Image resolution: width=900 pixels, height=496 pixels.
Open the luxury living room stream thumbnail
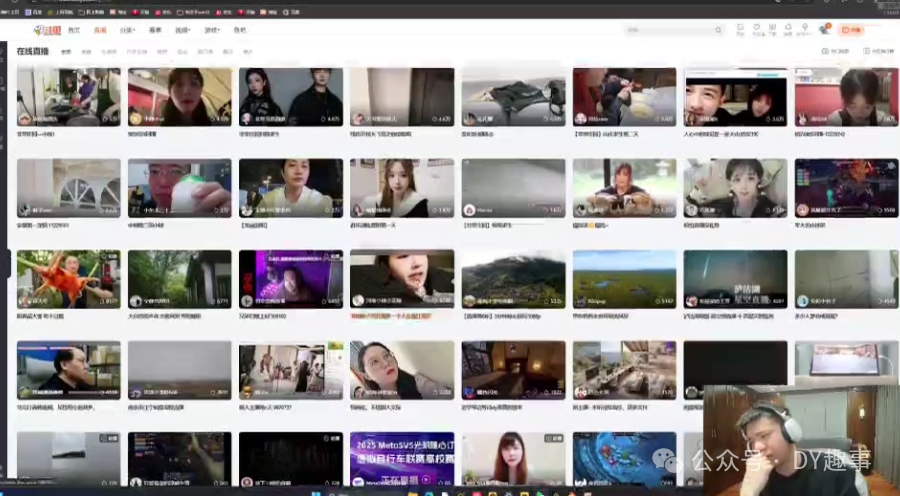pyautogui.click(x=624, y=370)
